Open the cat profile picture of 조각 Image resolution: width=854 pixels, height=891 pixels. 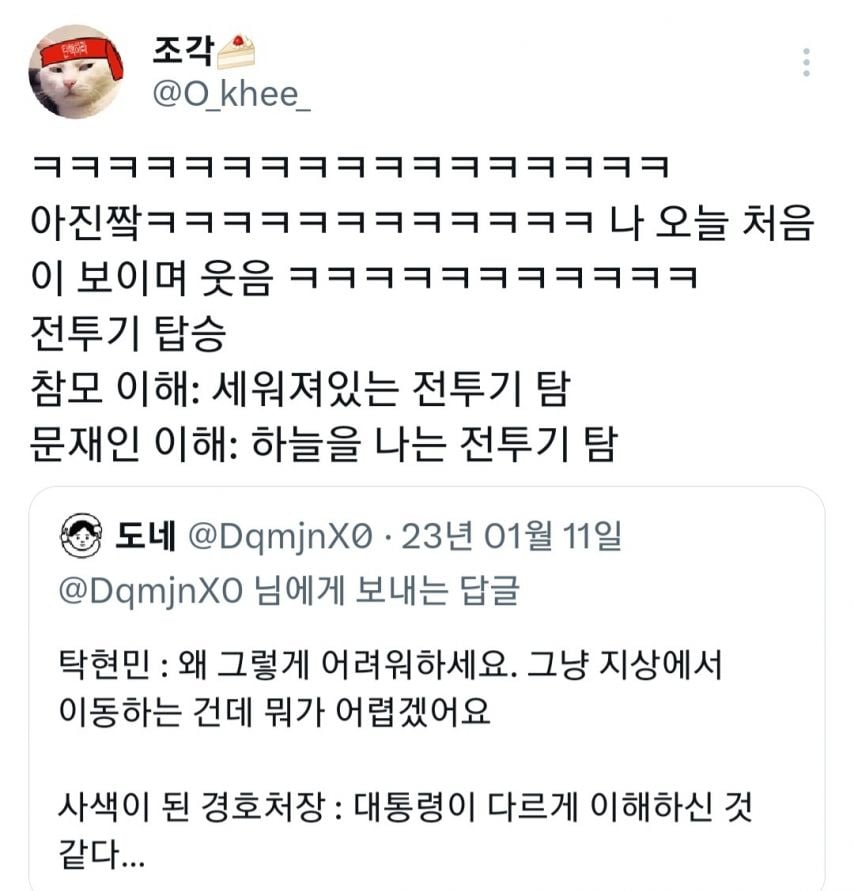(x=76, y=72)
